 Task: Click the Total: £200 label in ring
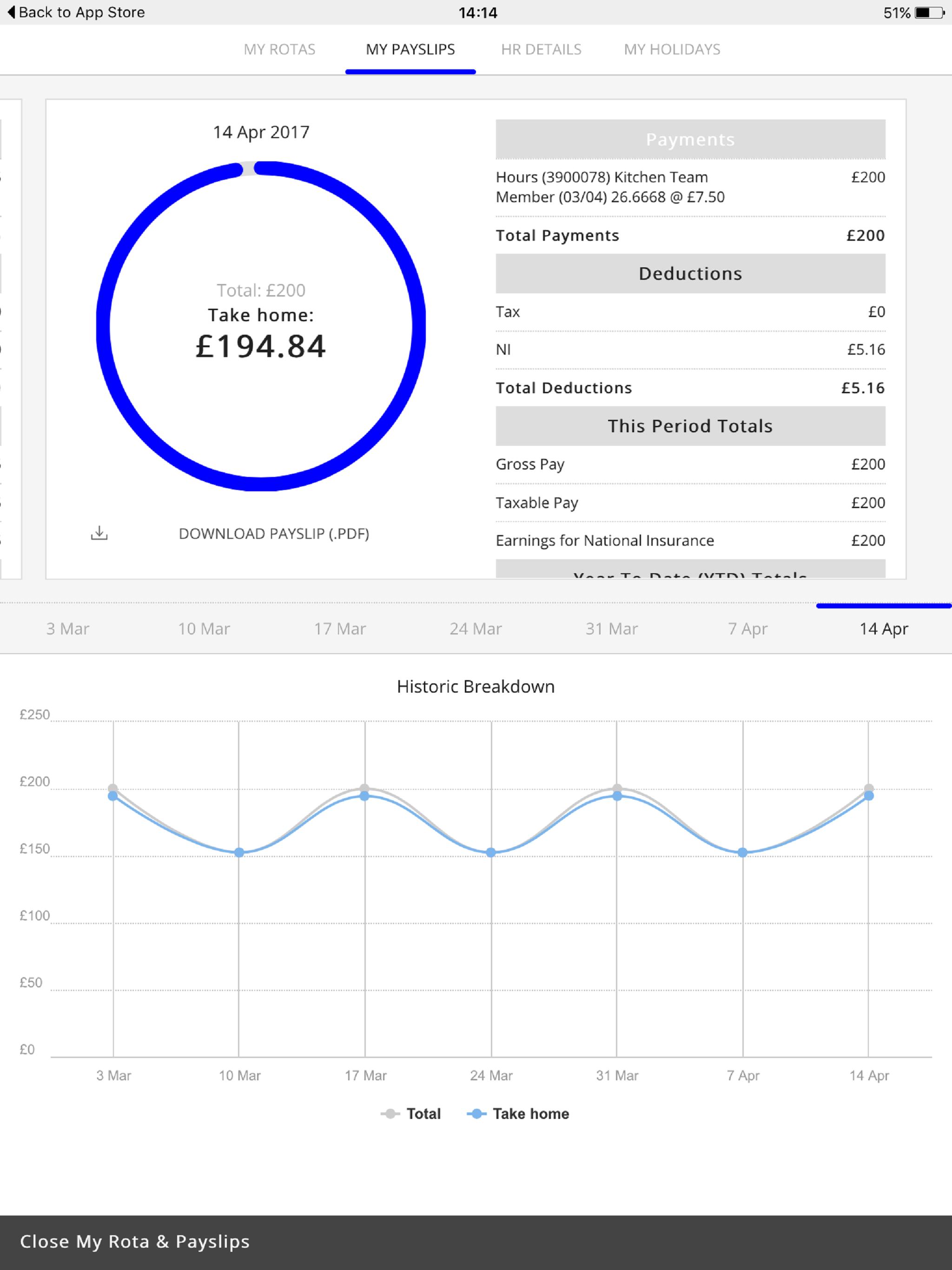[261, 290]
